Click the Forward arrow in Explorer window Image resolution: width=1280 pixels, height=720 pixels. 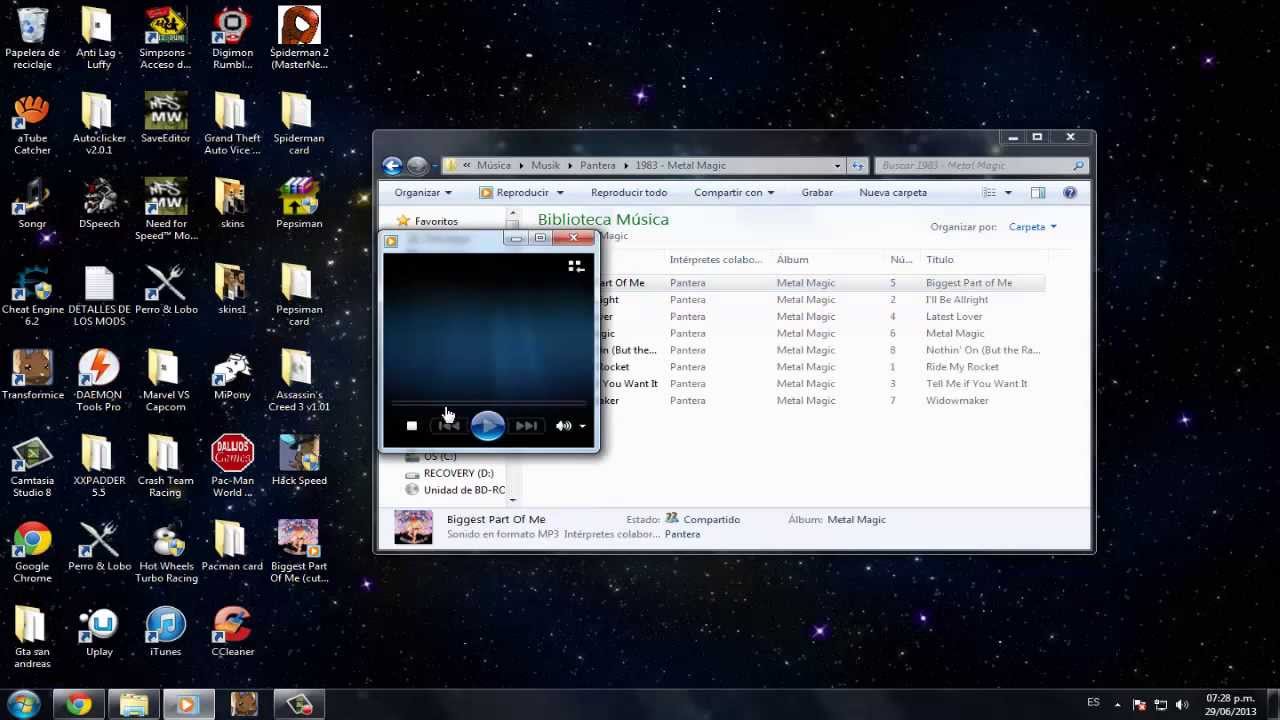[417, 166]
